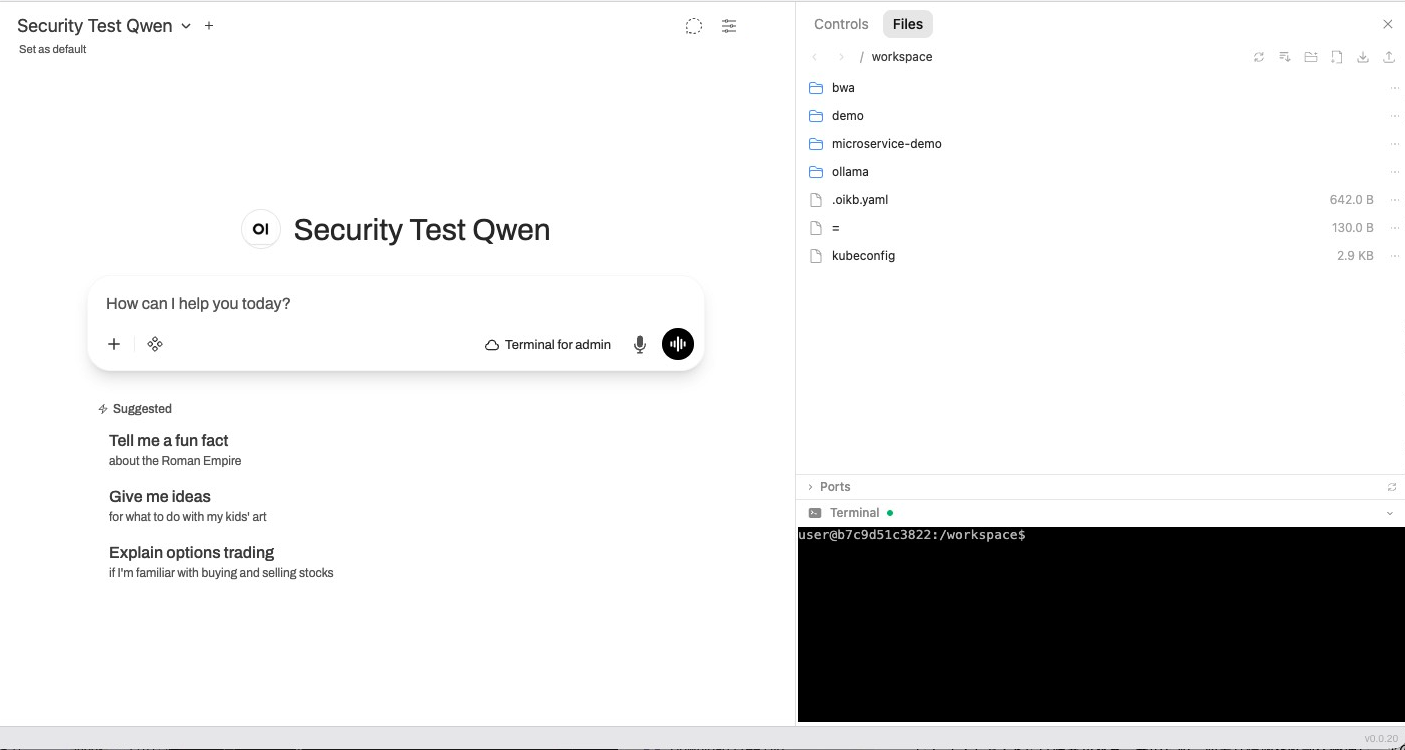Click the Terminal for admin selector
The width and height of the screenshot is (1405, 750).
pos(548,344)
